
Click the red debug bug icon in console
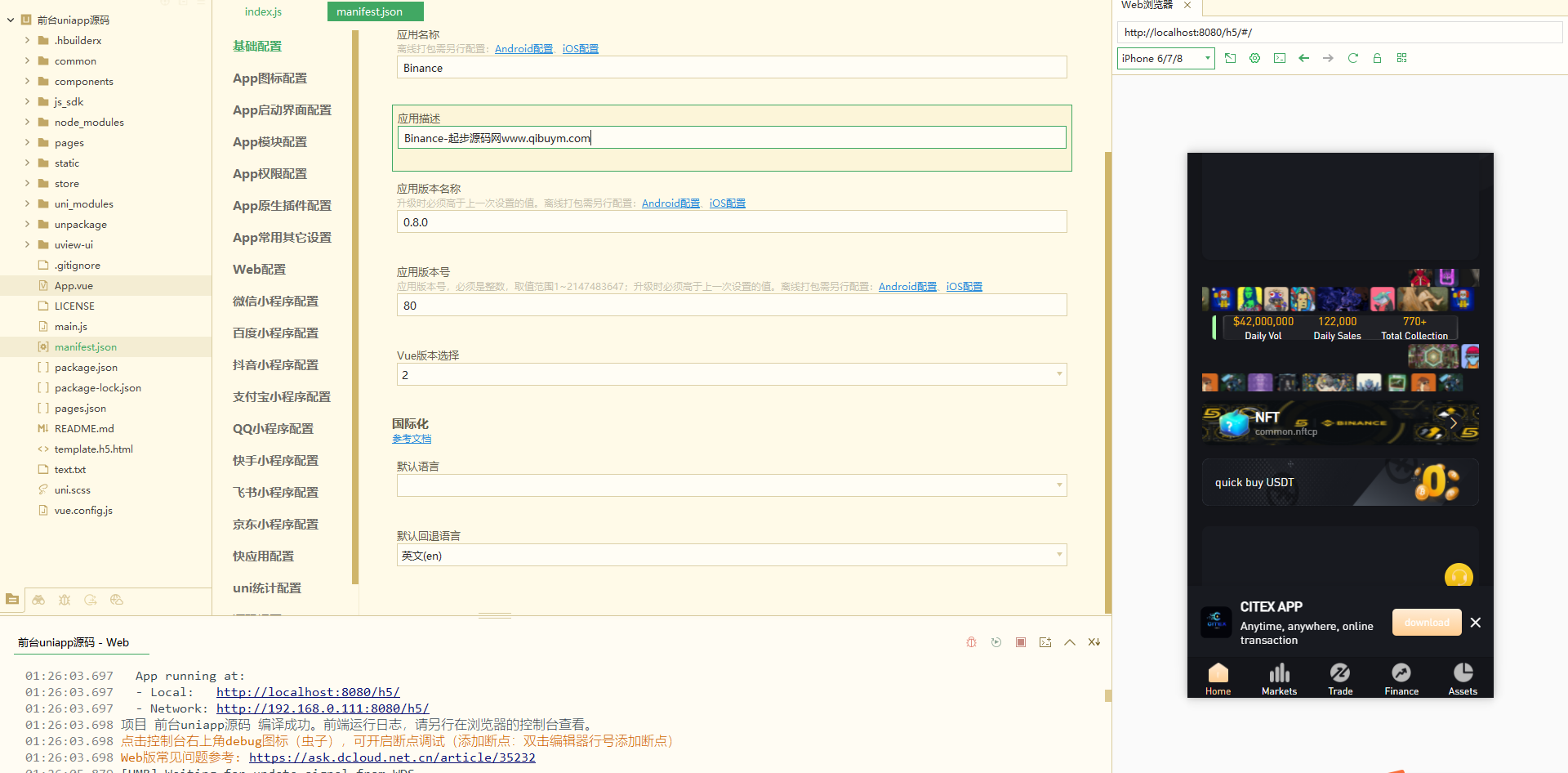[x=972, y=642]
